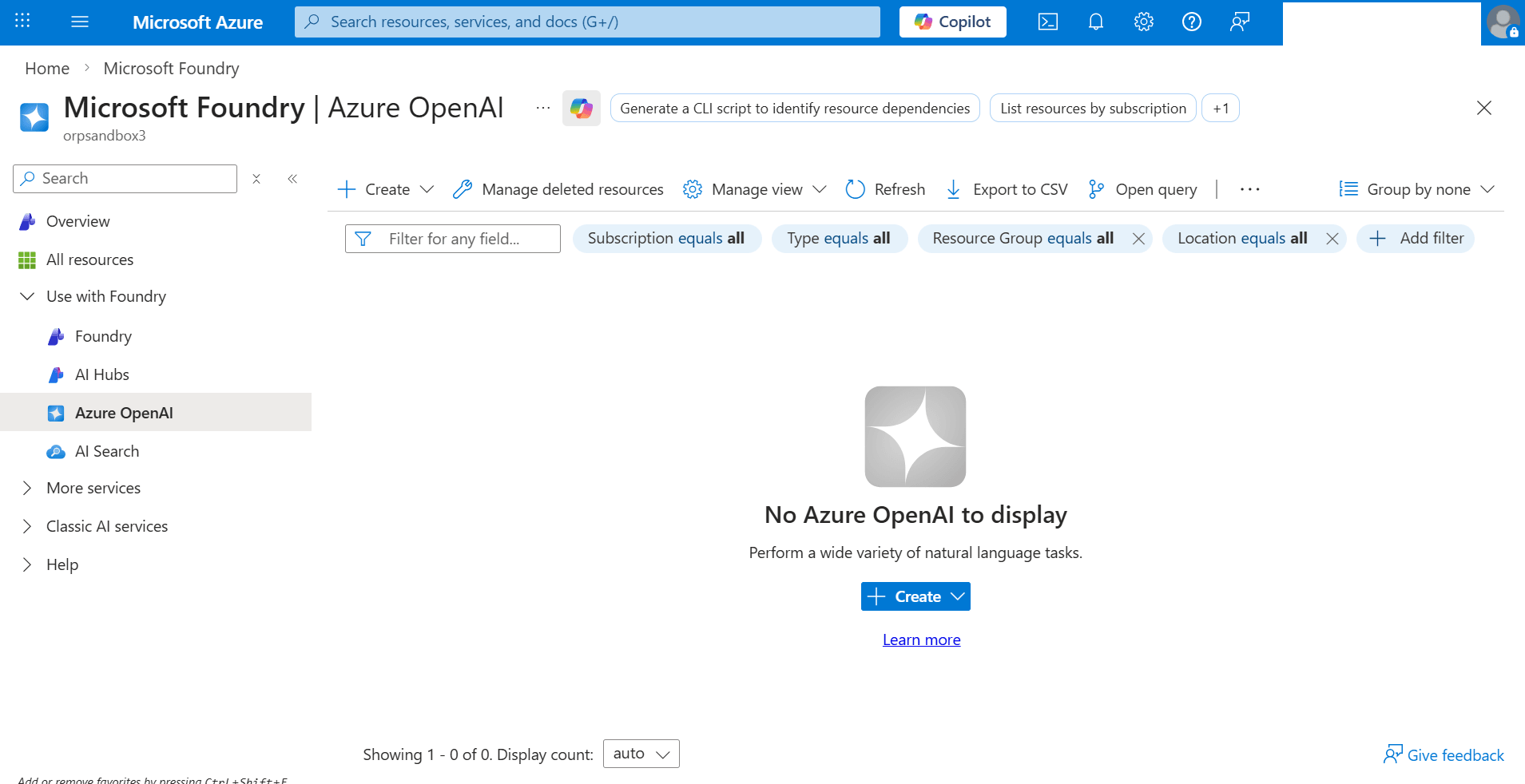This screenshot has width=1525, height=784.
Task: Select AI Search in the sidebar
Action: pyautogui.click(x=106, y=451)
